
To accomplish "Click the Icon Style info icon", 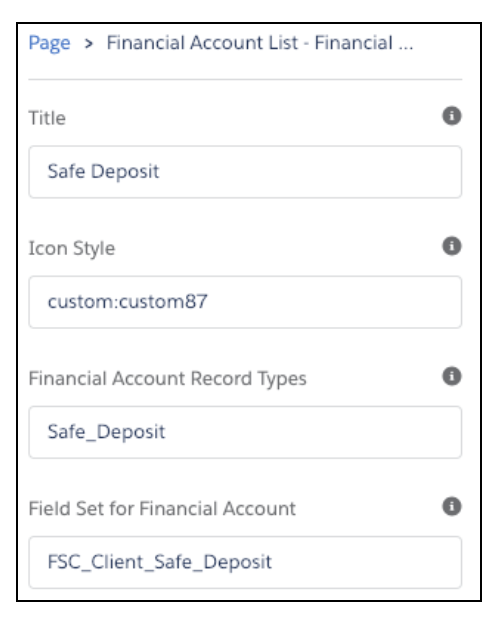I will click(452, 246).
